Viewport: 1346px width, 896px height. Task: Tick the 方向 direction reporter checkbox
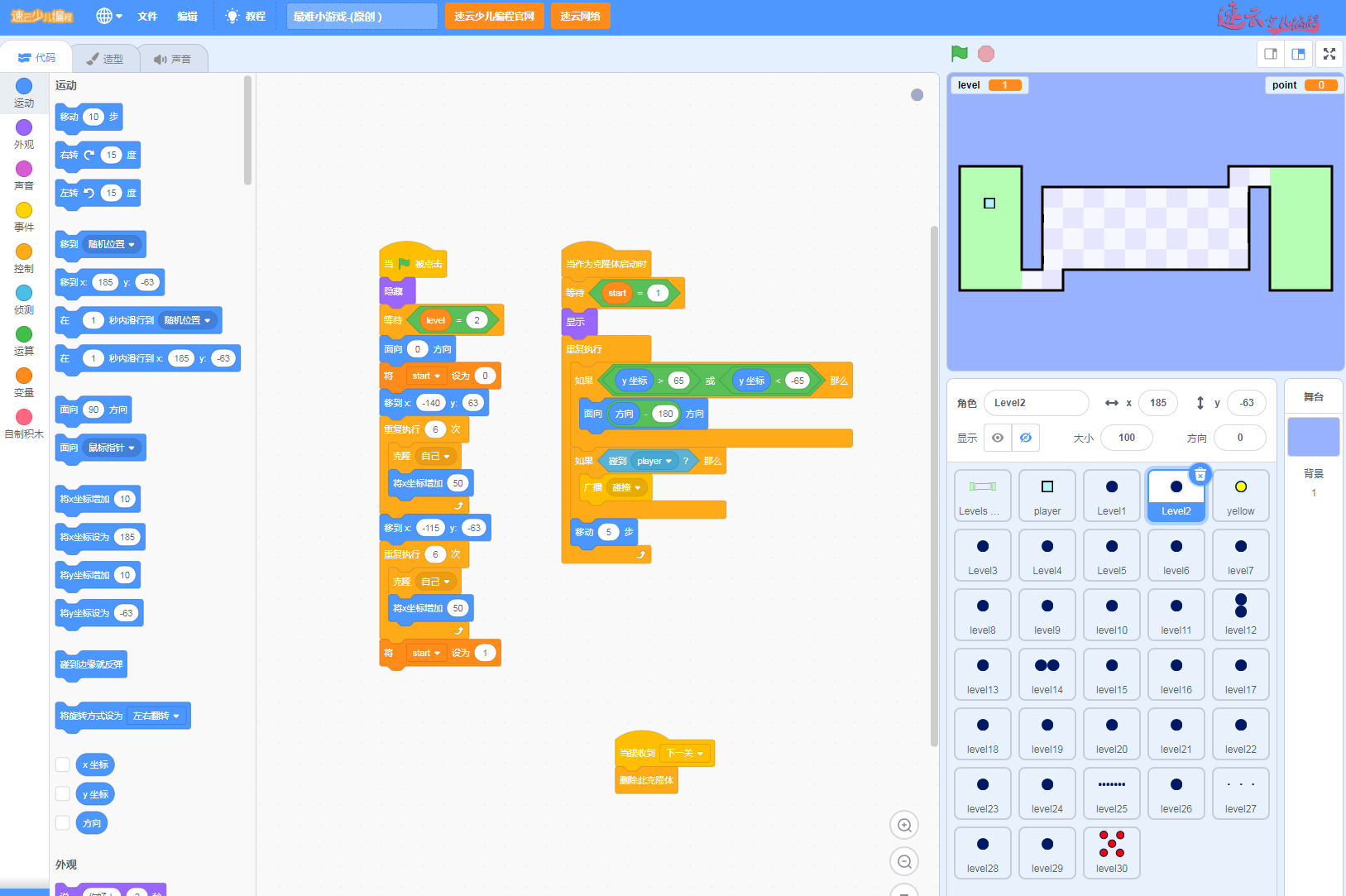pyautogui.click(x=63, y=822)
